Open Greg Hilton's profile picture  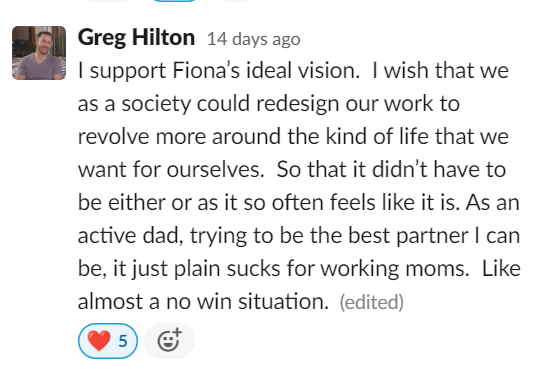click(x=39, y=53)
